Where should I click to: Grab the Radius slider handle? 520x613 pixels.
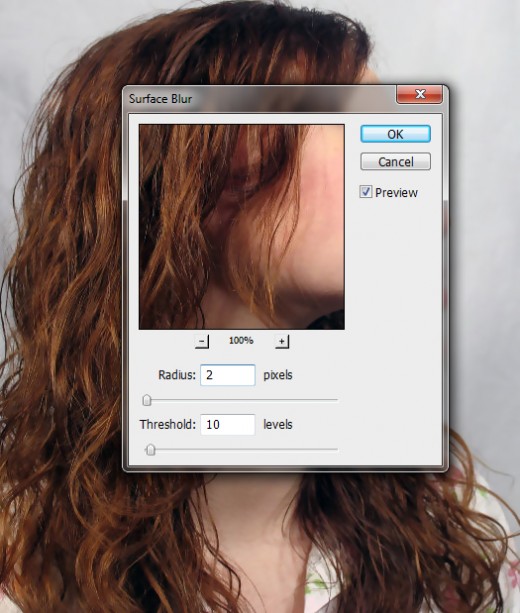[147, 400]
